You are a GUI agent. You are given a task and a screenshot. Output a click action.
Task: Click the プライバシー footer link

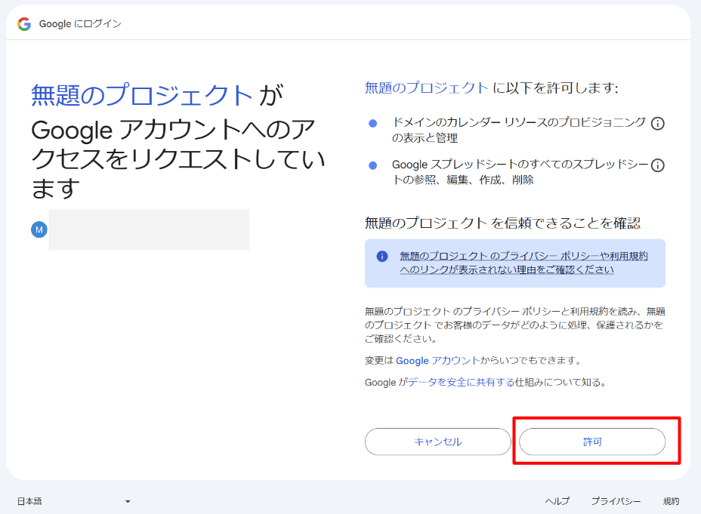tap(616, 501)
